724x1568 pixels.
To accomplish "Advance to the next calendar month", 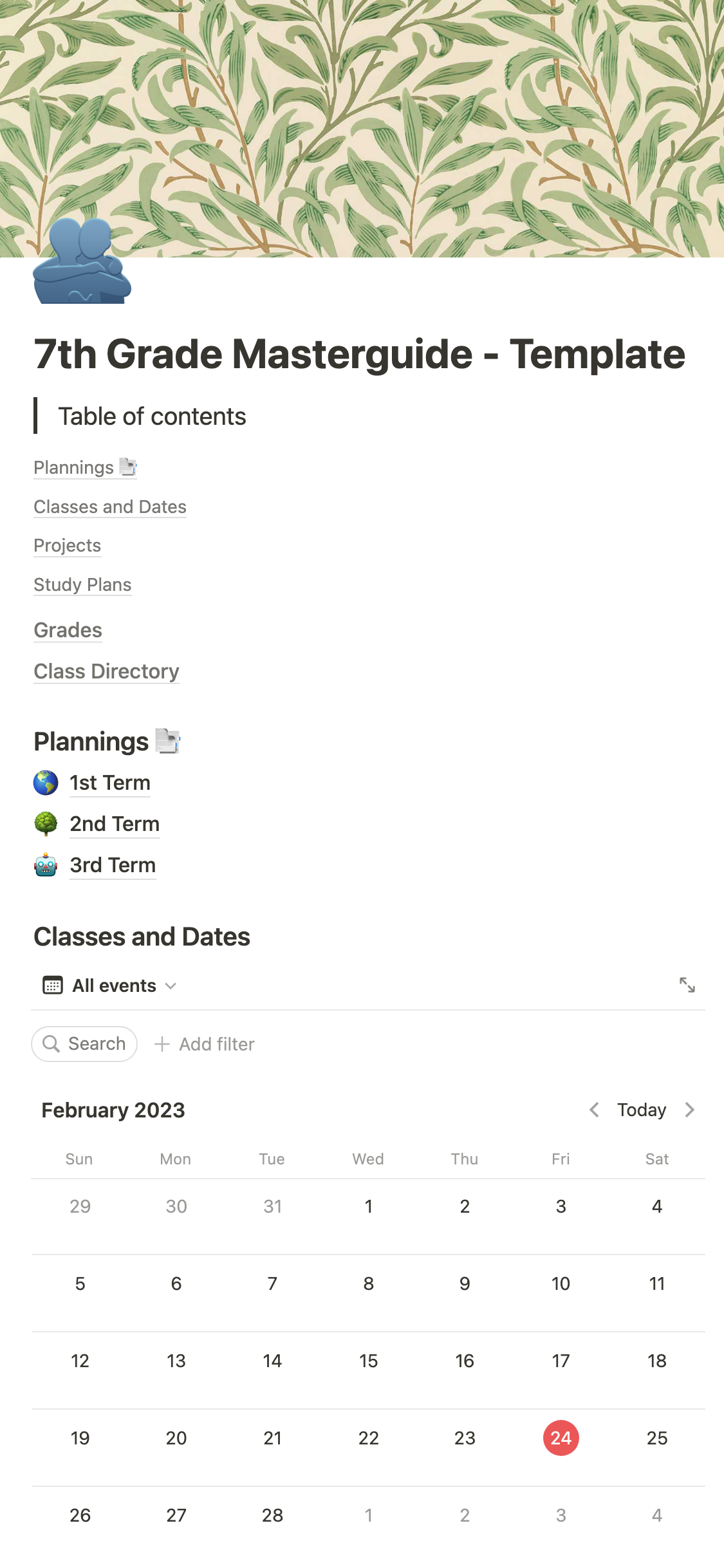I will coord(690,1110).
